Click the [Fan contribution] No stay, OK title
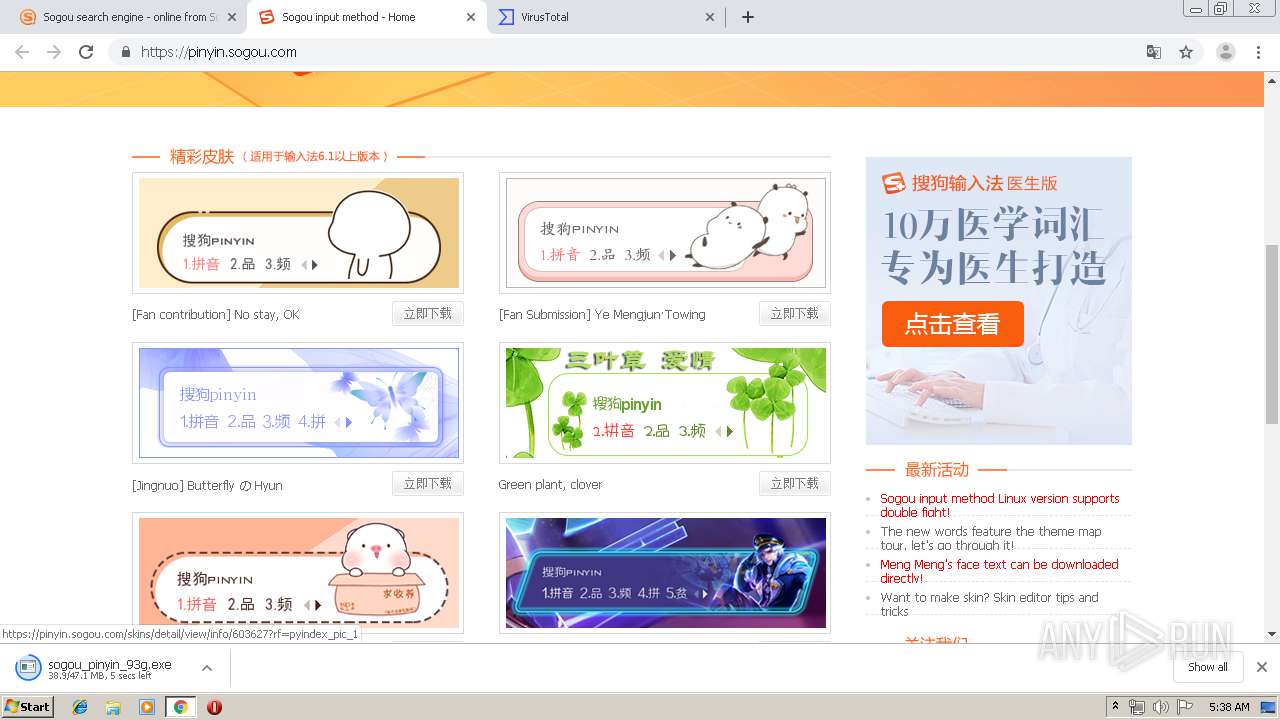Image resolution: width=1280 pixels, height=720 pixels. pyautogui.click(x=216, y=314)
